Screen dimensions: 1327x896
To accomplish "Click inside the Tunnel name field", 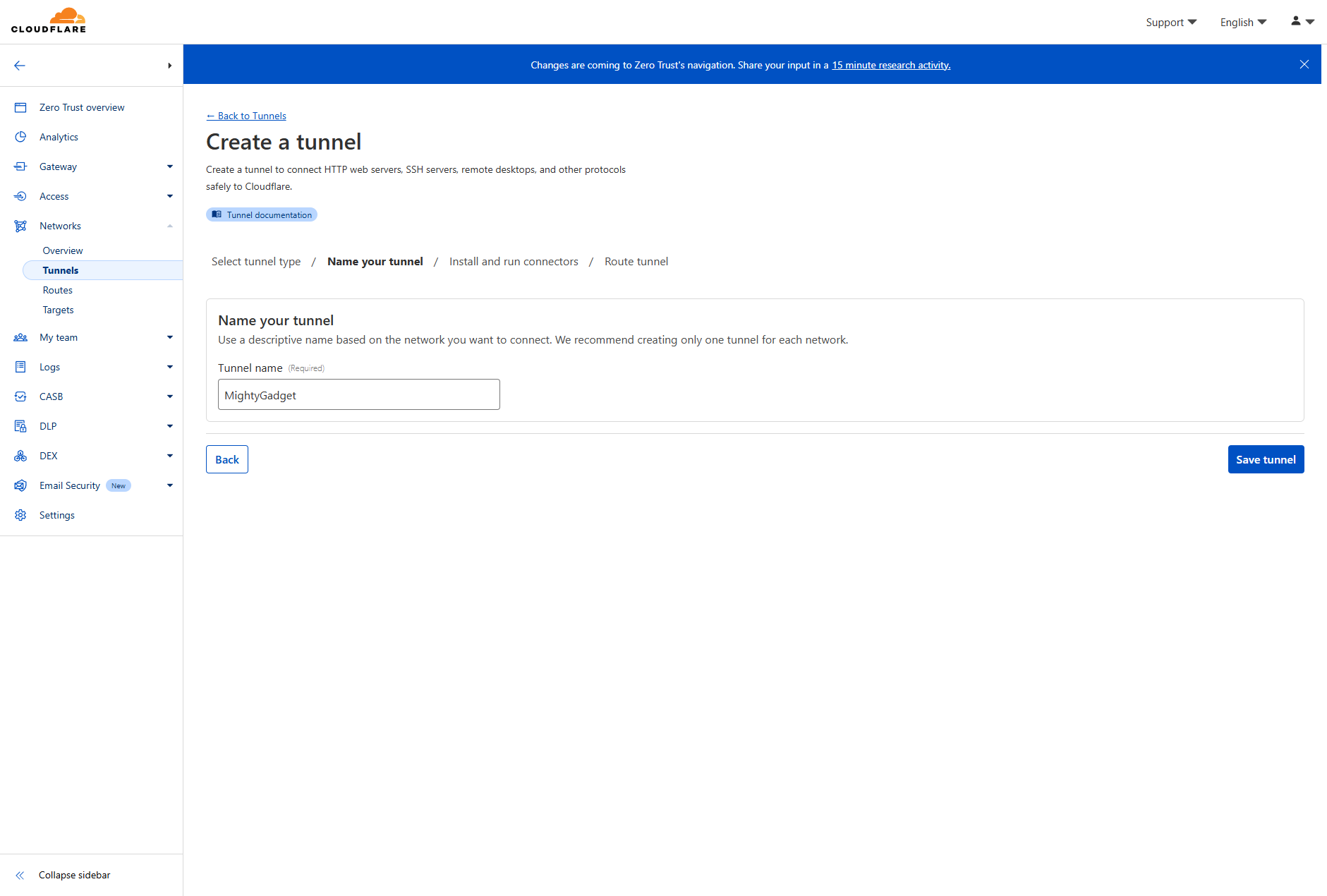I will pyautogui.click(x=358, y=394).
